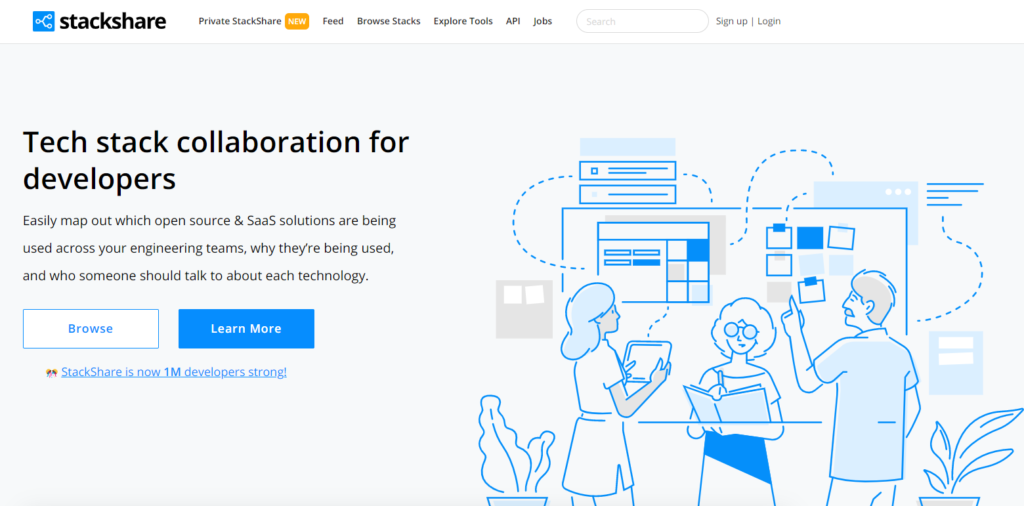
Task: Open Browse Stacks in navigation
Action: [389, 21]
